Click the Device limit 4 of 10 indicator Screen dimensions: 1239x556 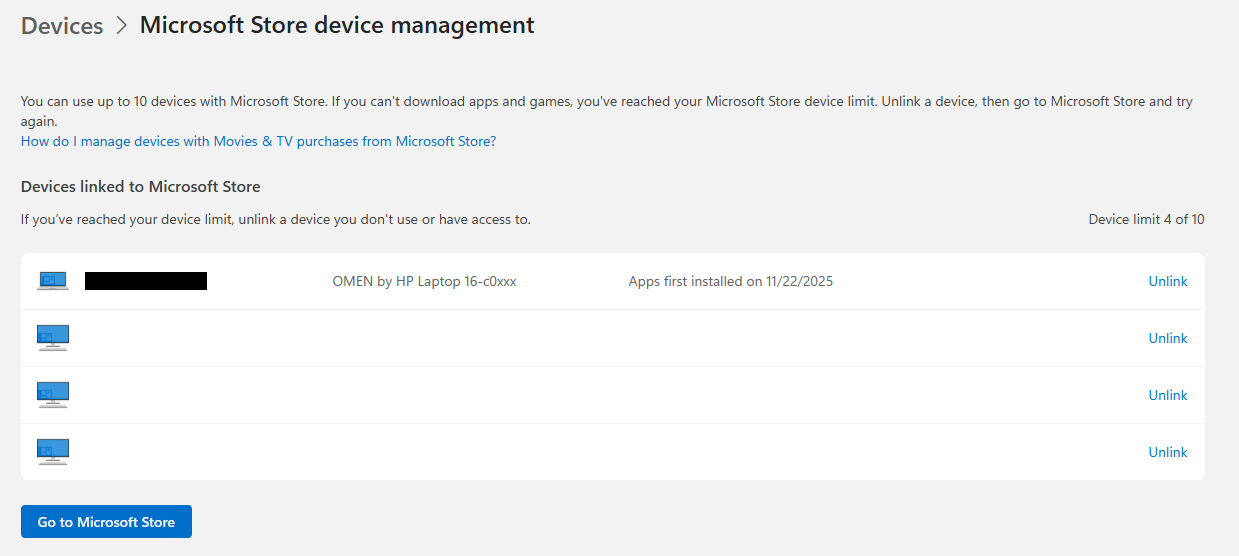(x=1146, y=219)
